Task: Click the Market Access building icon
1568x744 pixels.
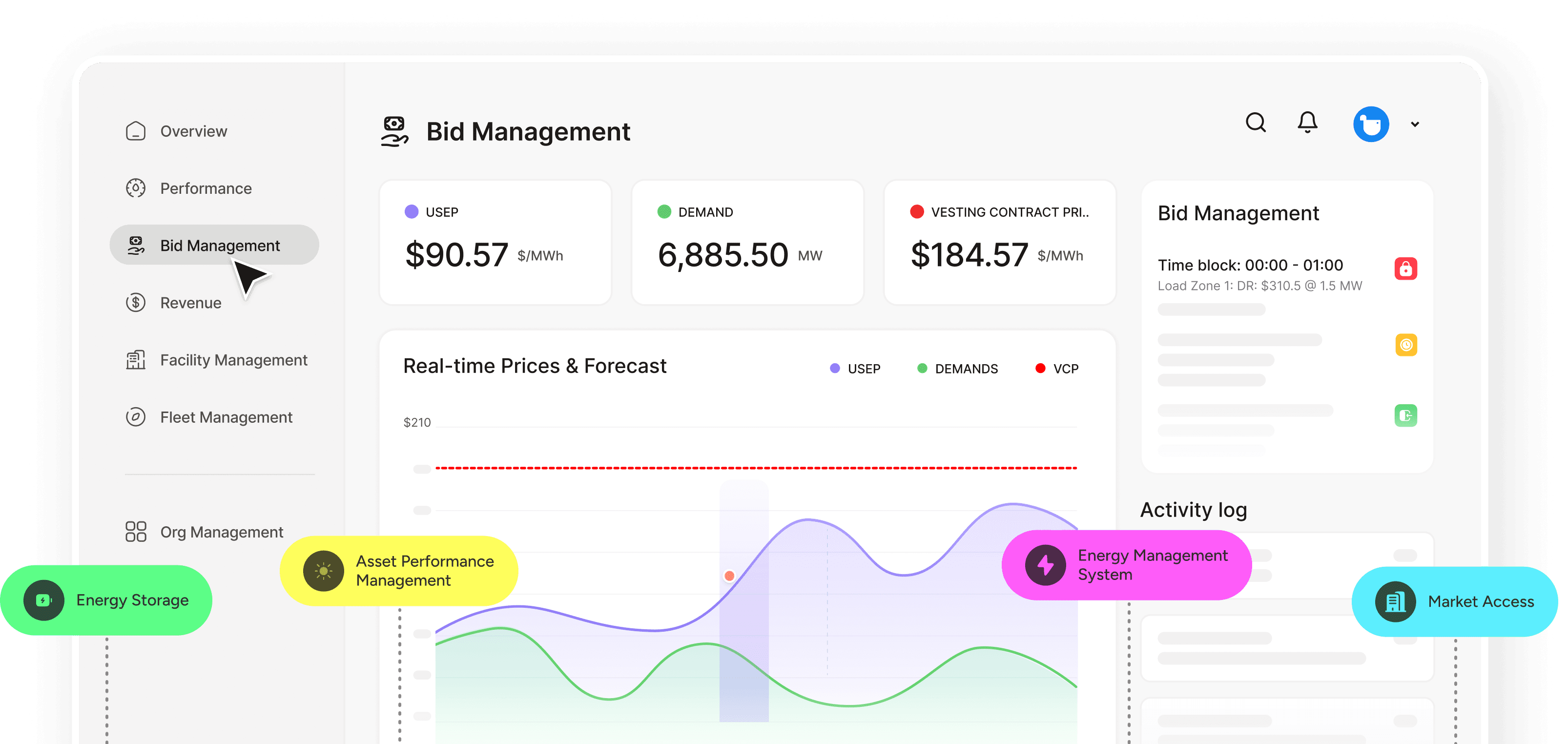Action: point(1395,602)
